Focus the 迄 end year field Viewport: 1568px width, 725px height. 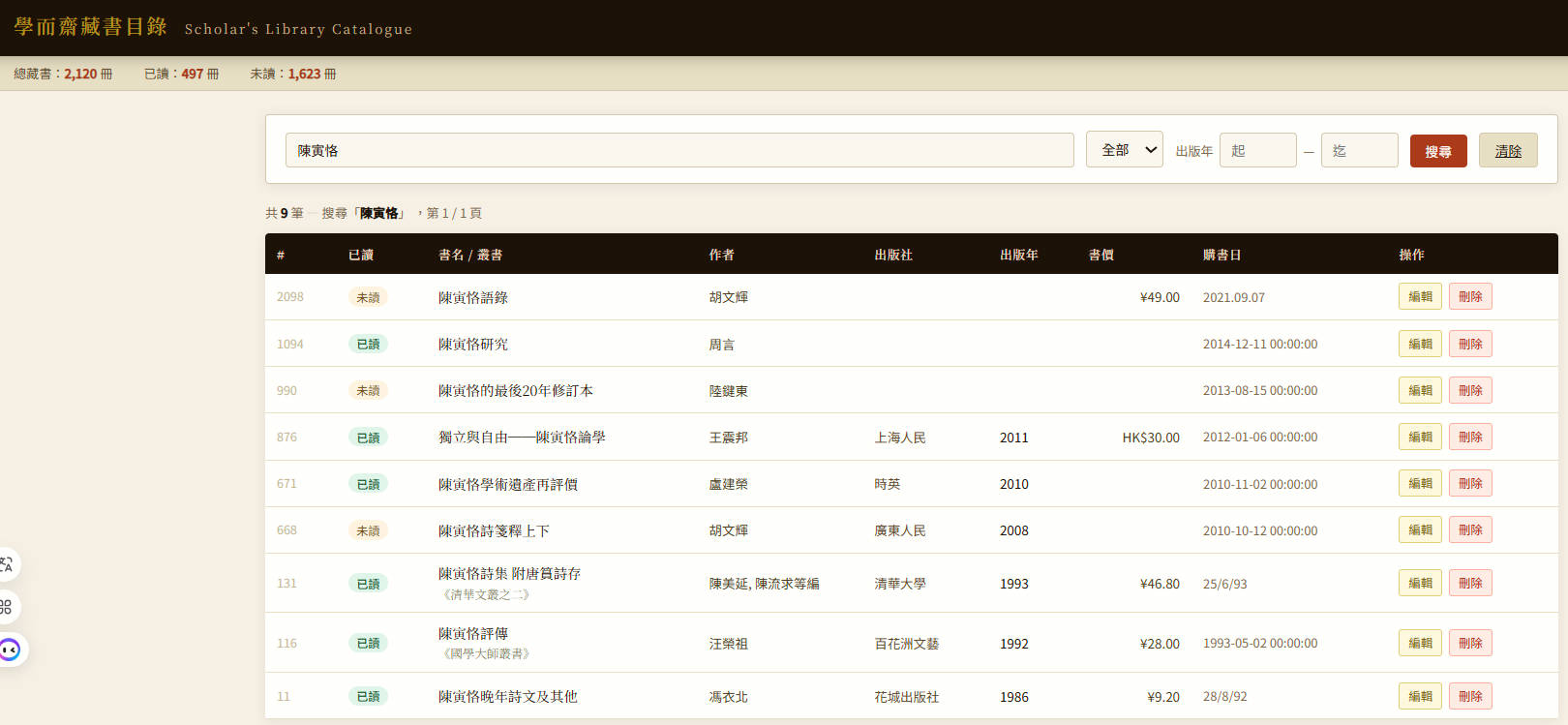coord(1359,150)
